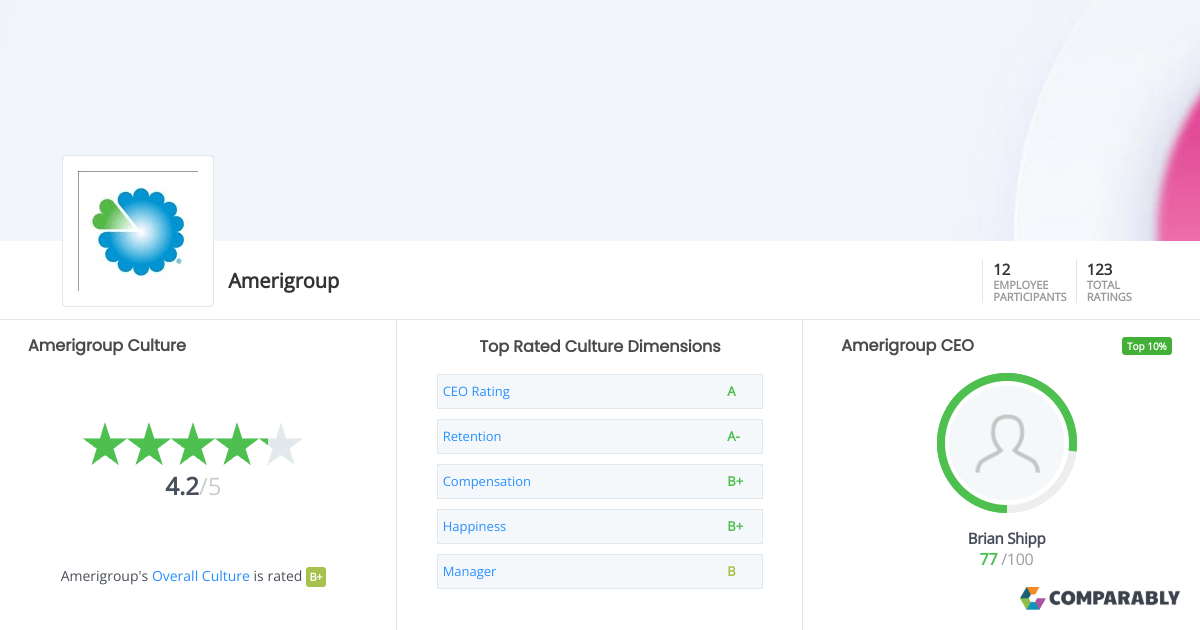Click the 123 Total Ratings stat
This screenshot has width=1200, height=630.
click(x=1110, y=282)
